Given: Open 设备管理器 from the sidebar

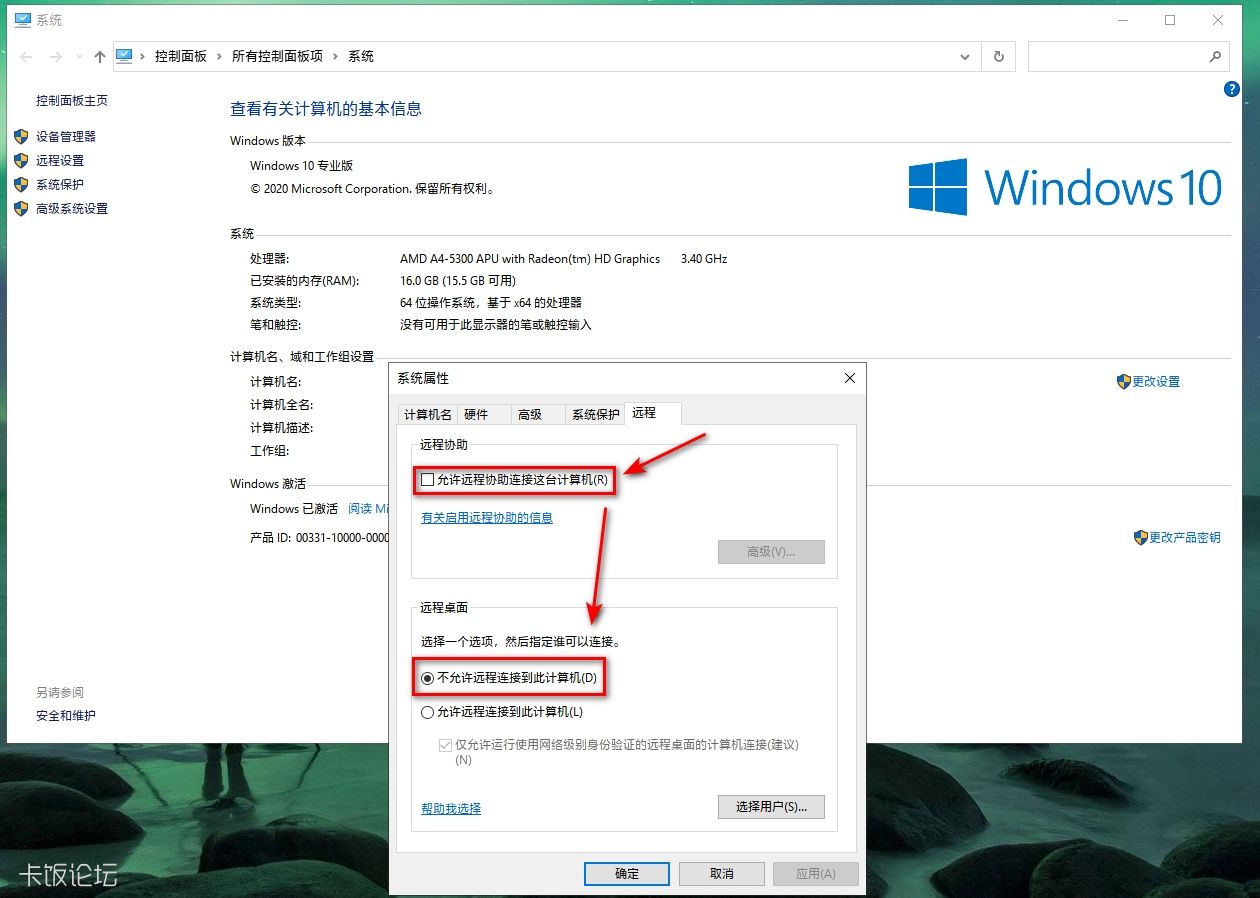Looking at the screenshot, I should (x=66, y=137).
